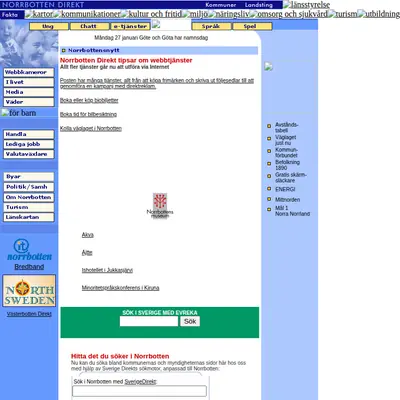400x400 pixels.
Task: Open I livet sidebar button
Action: [29, 82]
